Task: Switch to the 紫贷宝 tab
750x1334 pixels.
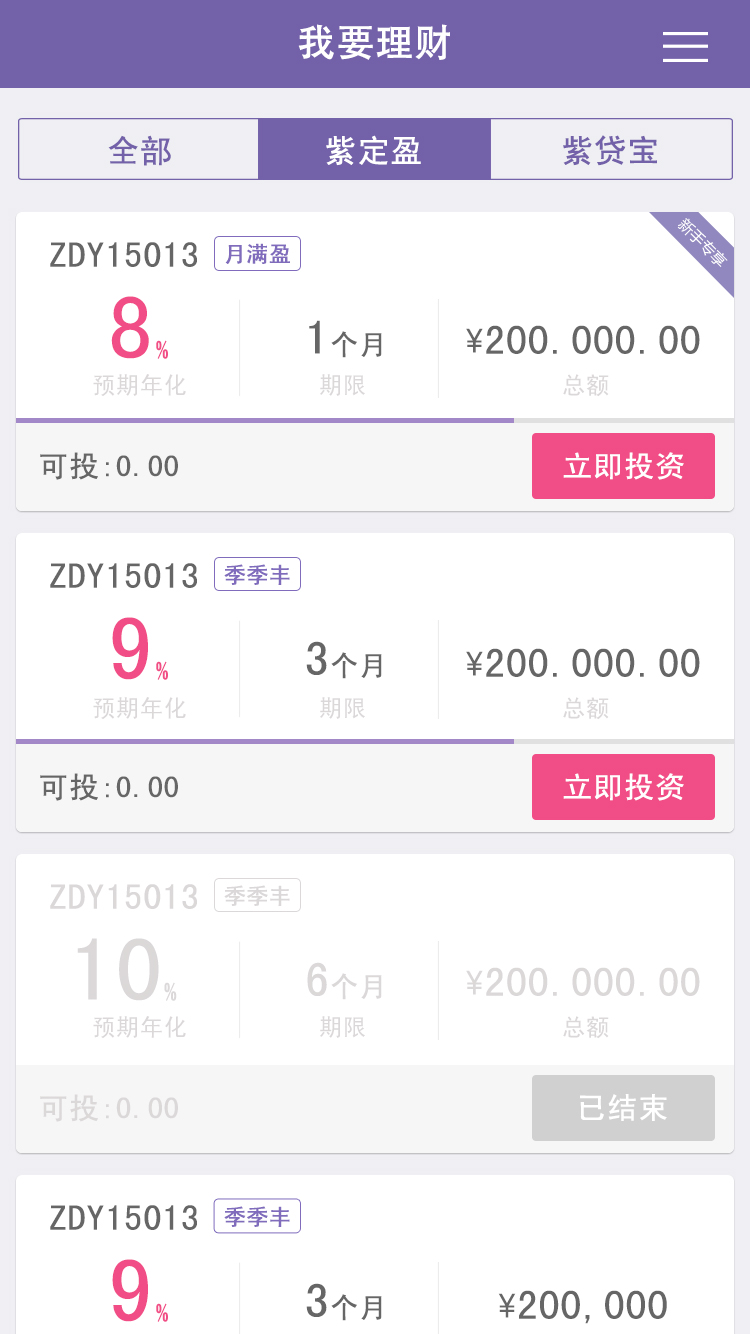Action: click(x=611, y=150)
